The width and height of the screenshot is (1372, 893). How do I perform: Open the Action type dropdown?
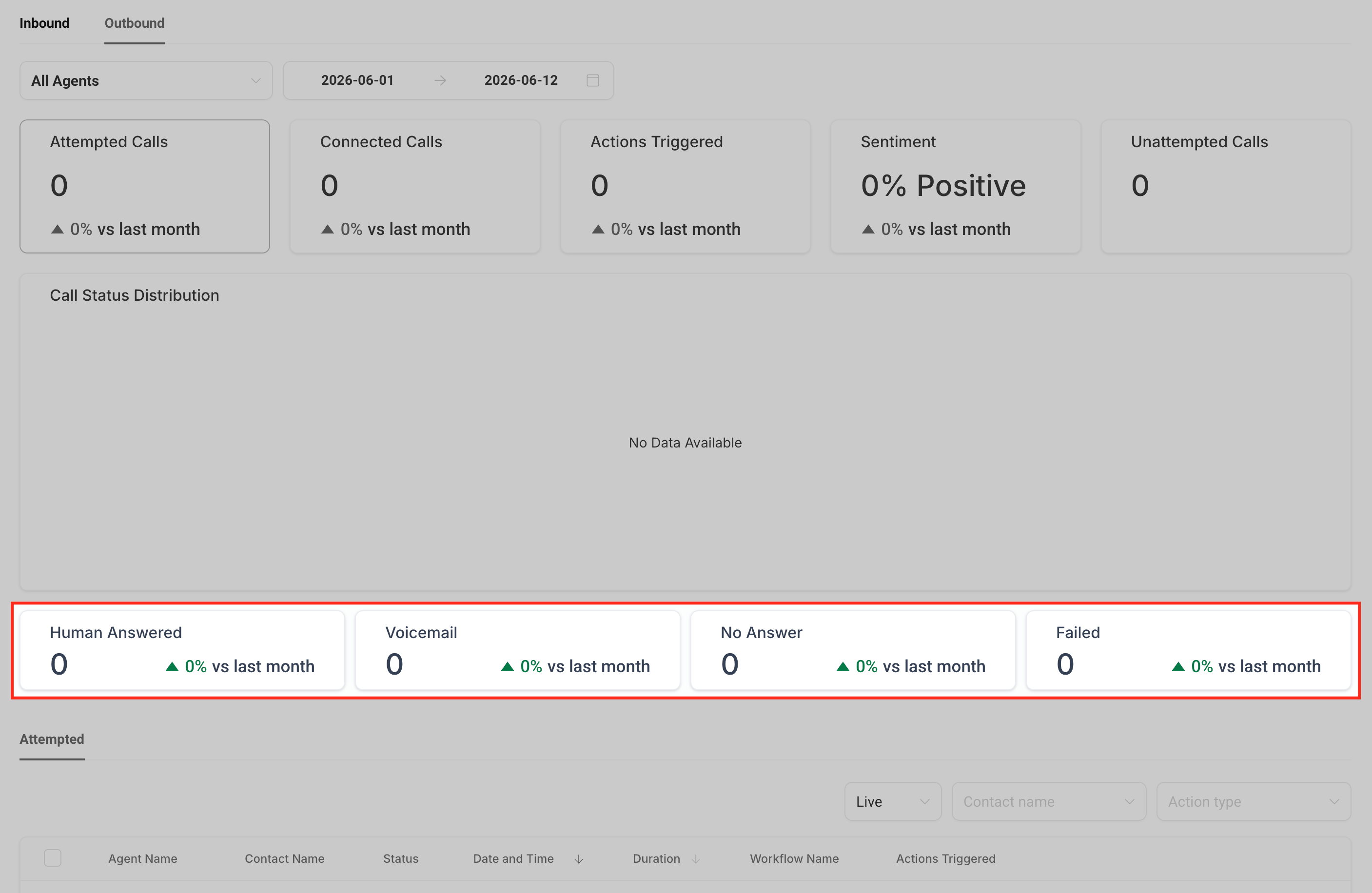1253,801
